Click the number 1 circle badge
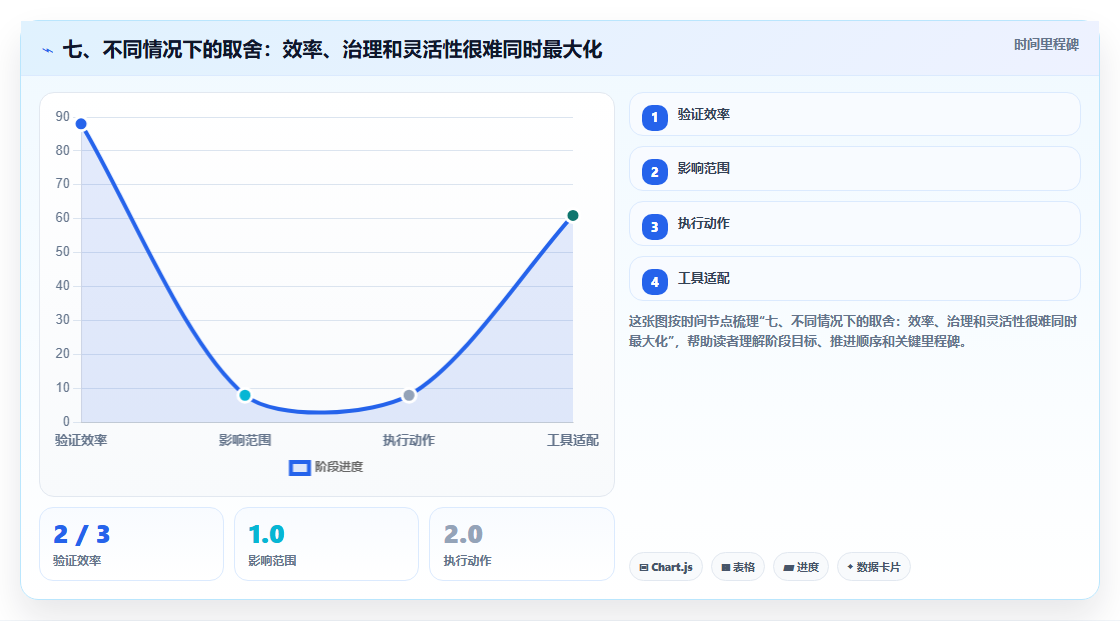Image resolution: width=1120 pixels, height=621 pixels. (x=654, y=117)
